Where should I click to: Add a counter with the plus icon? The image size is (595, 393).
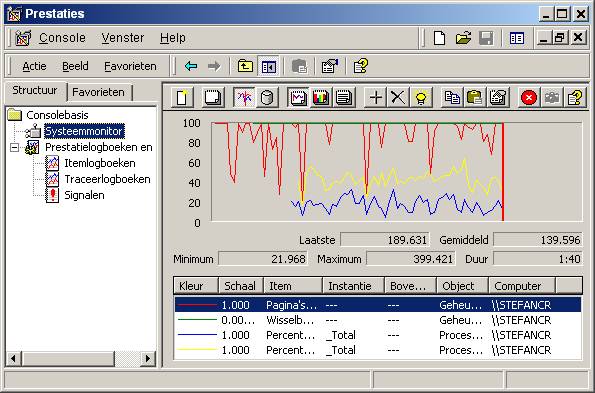[376, 98]
